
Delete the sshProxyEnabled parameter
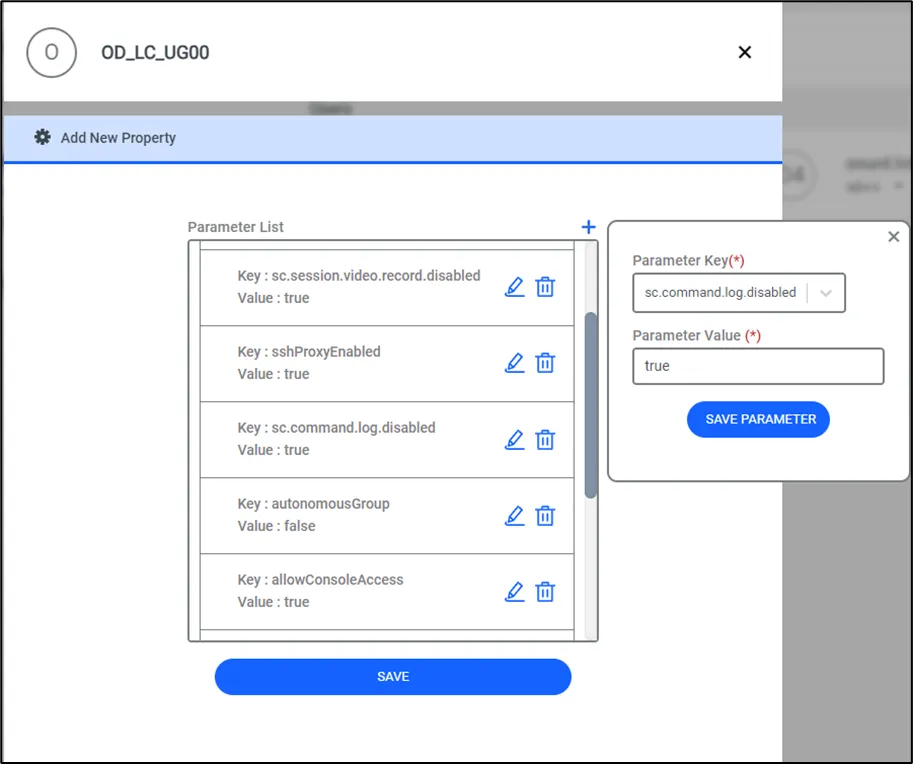(x=545, y=363)
